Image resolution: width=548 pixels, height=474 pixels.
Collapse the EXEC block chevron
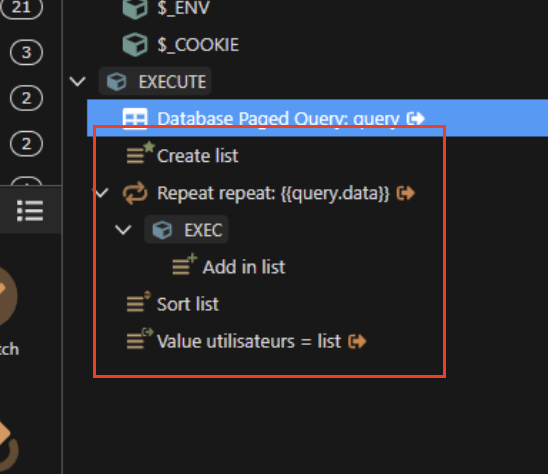point(123,230)
